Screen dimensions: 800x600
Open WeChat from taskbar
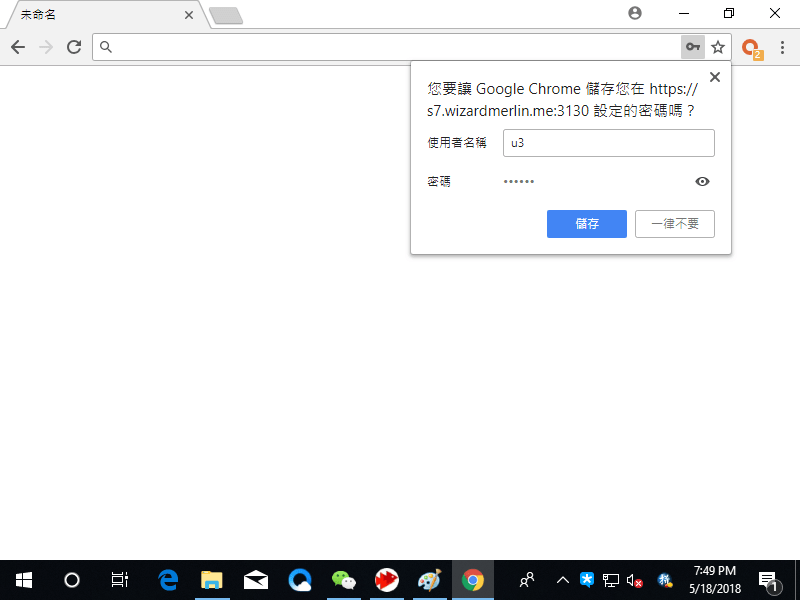click(x=343, y=580)
